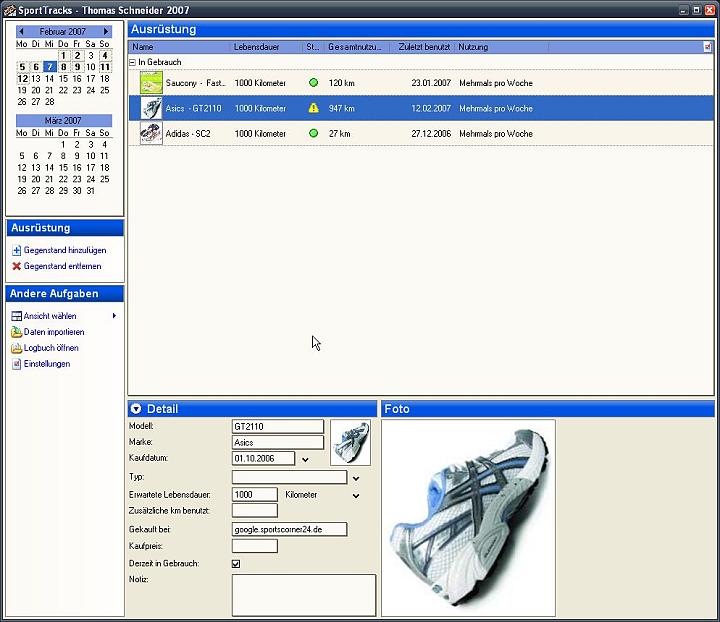The image size is (720, 622).
Task: Click the red X Gegenstand entfernen icon
Action: [x=16, y=266]
